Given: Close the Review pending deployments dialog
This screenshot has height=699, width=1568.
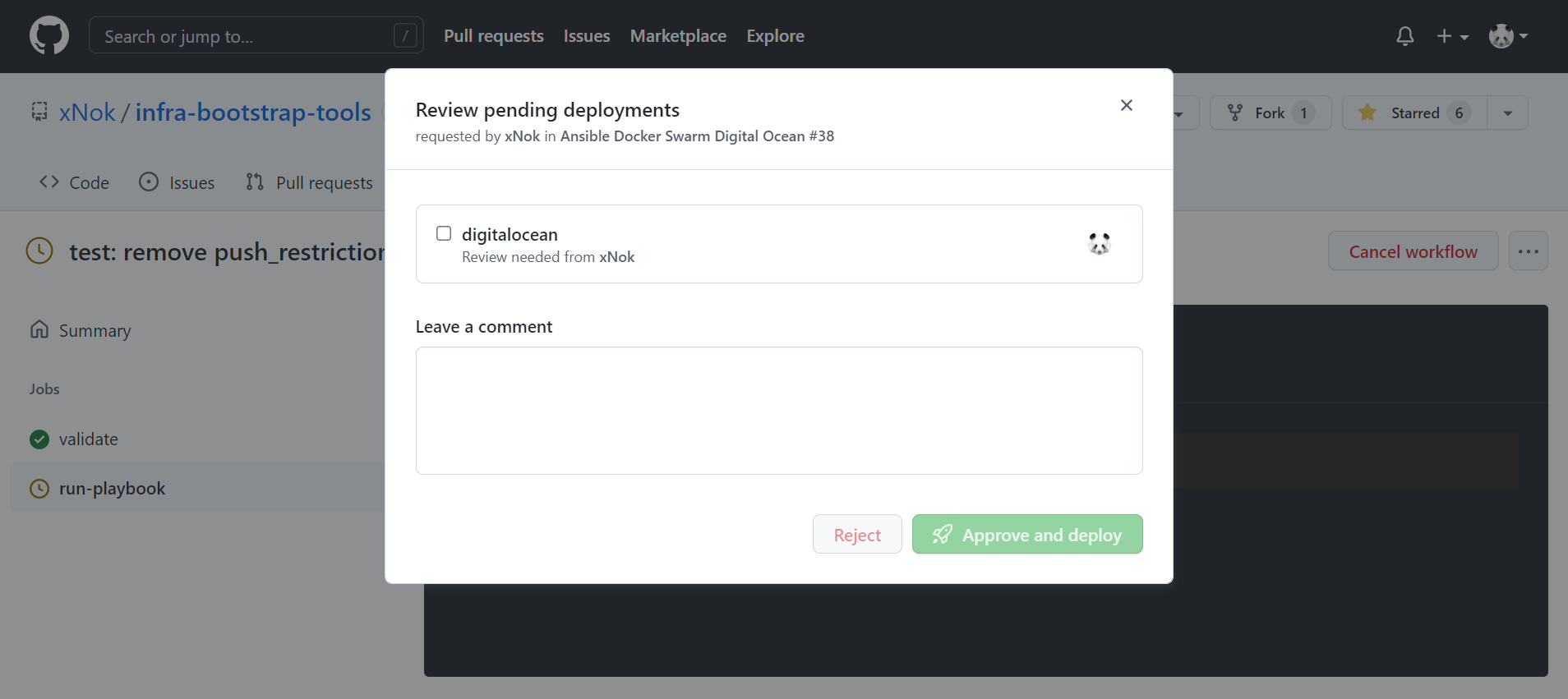Looking at the screenshot, I should click(1127, 105).
